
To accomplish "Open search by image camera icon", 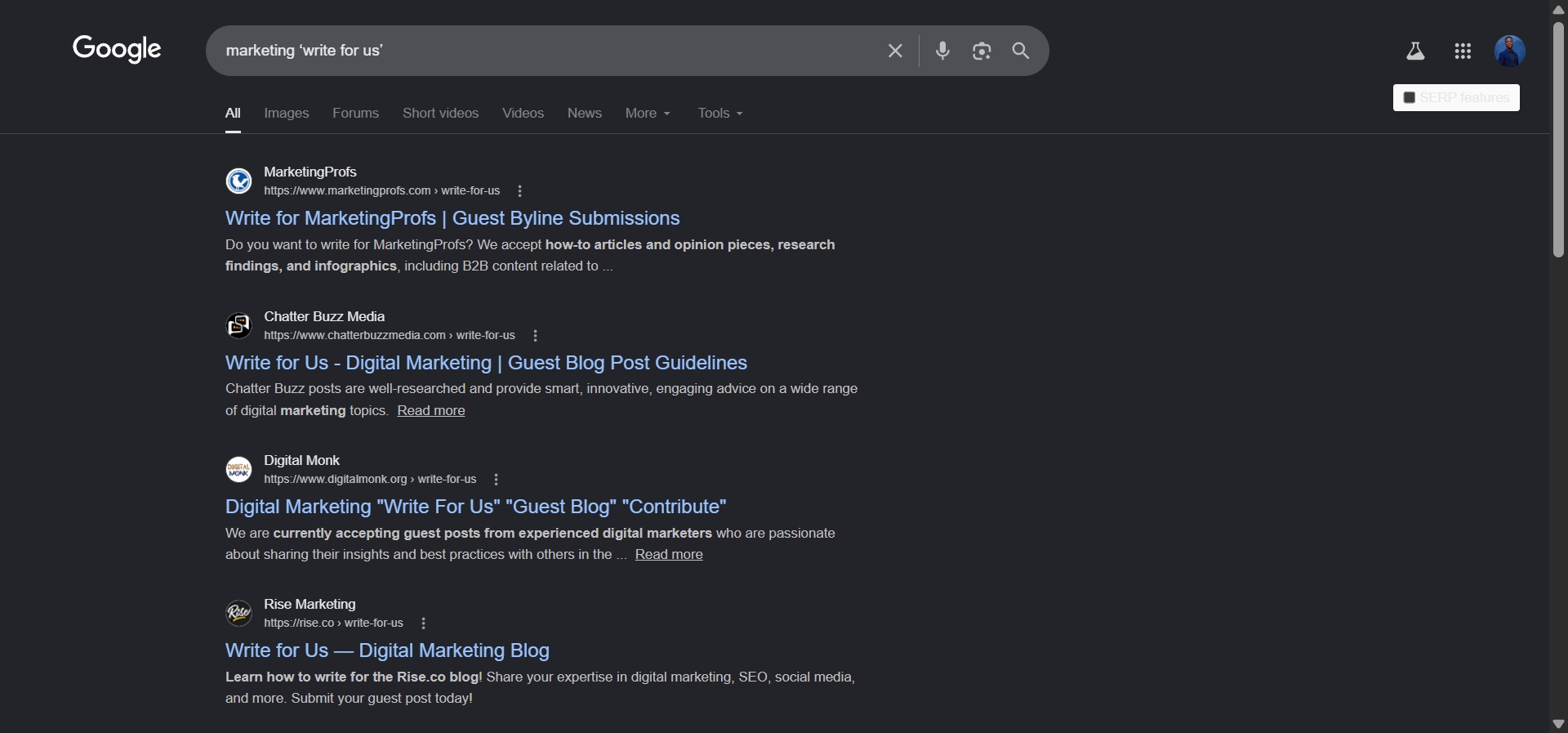I will point(982,51).
